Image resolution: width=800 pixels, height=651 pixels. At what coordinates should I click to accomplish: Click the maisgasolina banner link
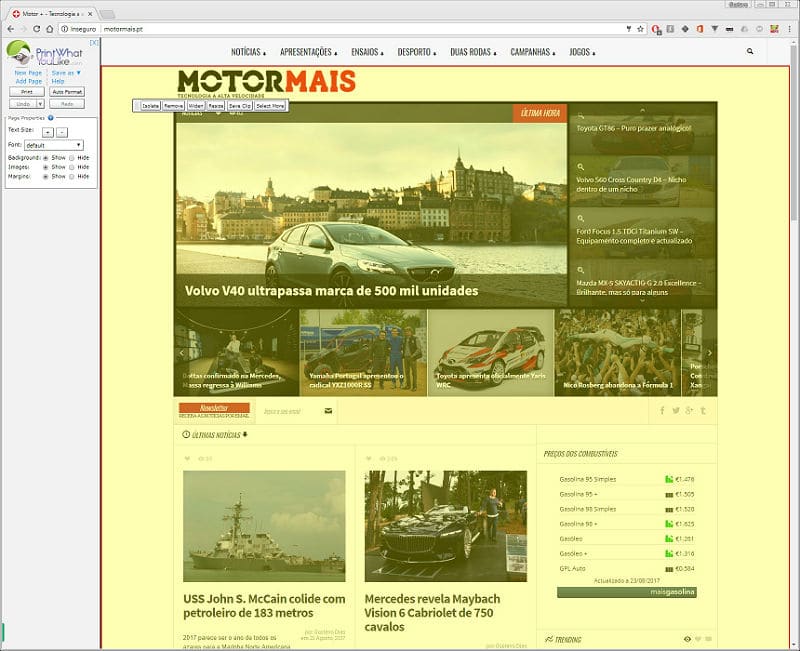[x=627, y=592]
